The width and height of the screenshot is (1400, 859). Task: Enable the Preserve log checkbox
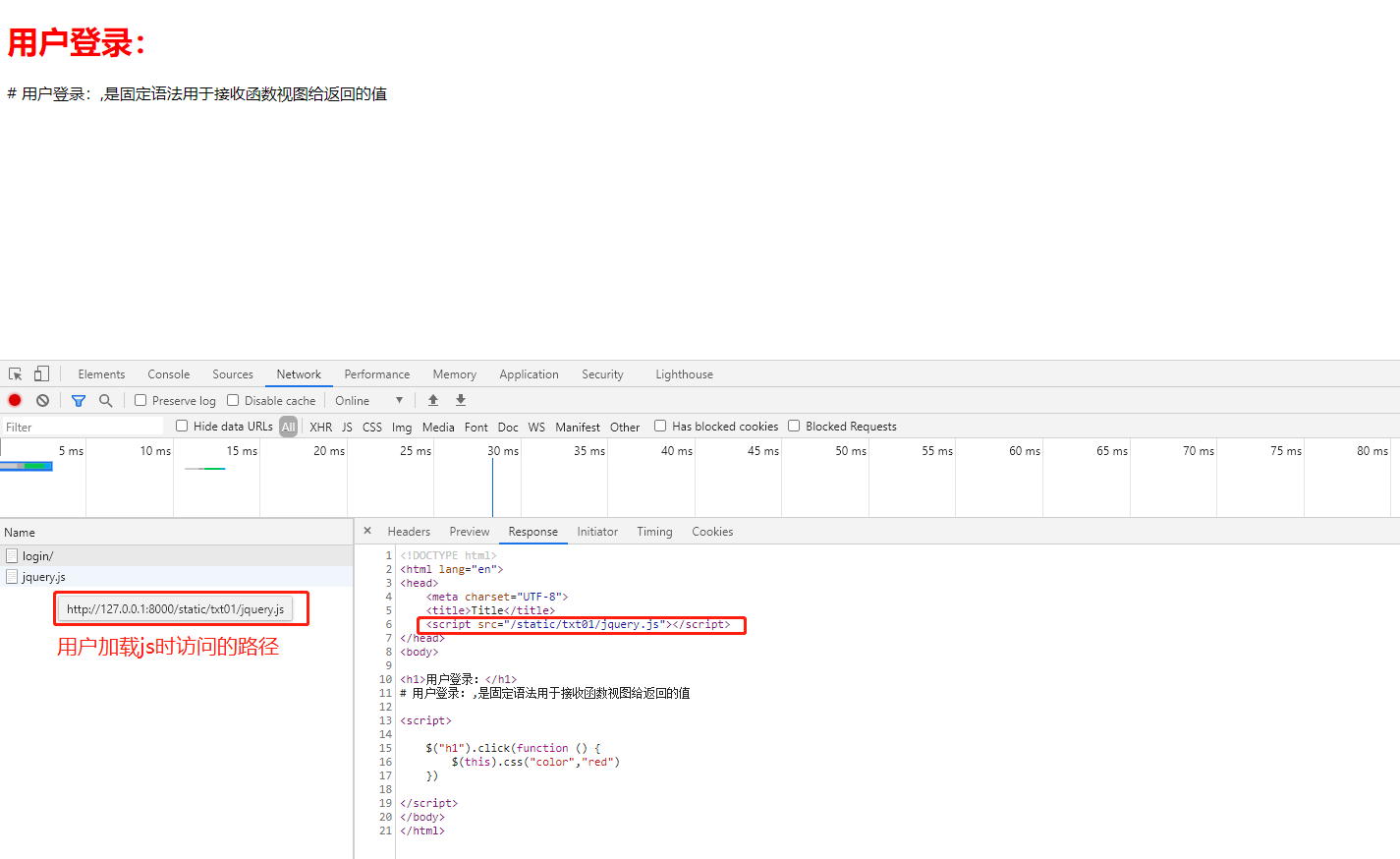(140, 400)
